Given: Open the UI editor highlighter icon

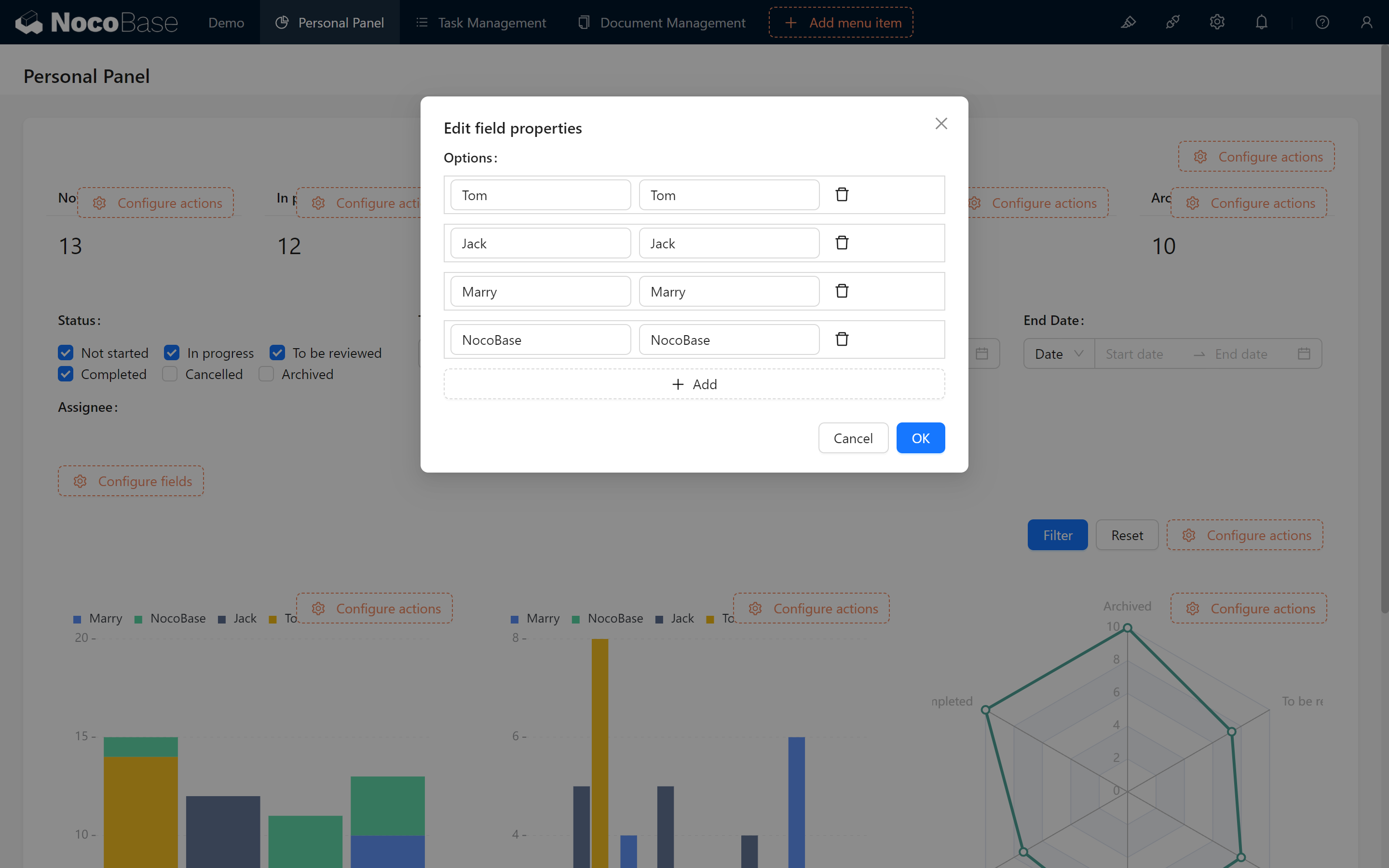Looking at the screenshot, I should tap(1128, 22).
